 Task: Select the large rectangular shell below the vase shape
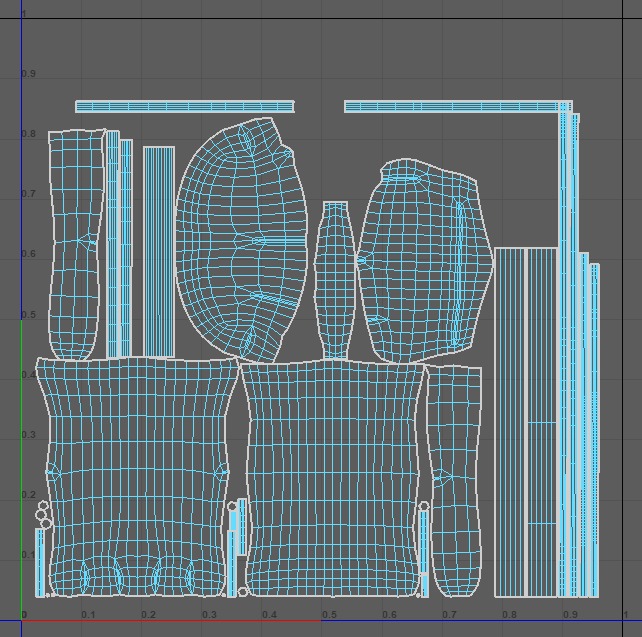tap(334, 478)
